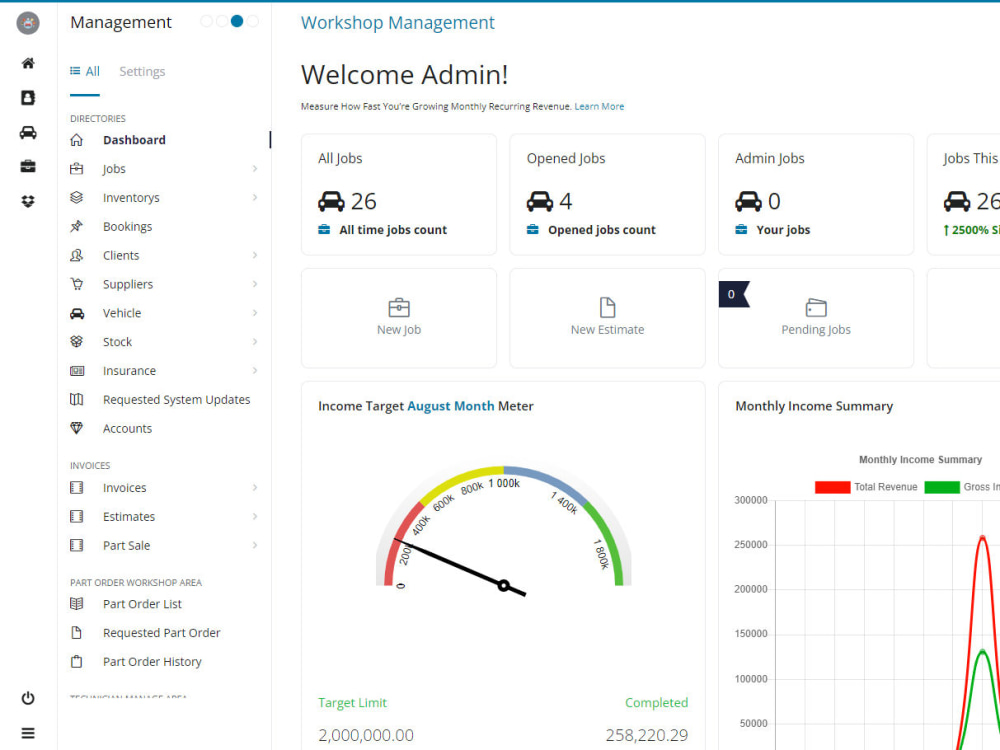
Task: Click the Learn More link
Action: coord(599,107)
